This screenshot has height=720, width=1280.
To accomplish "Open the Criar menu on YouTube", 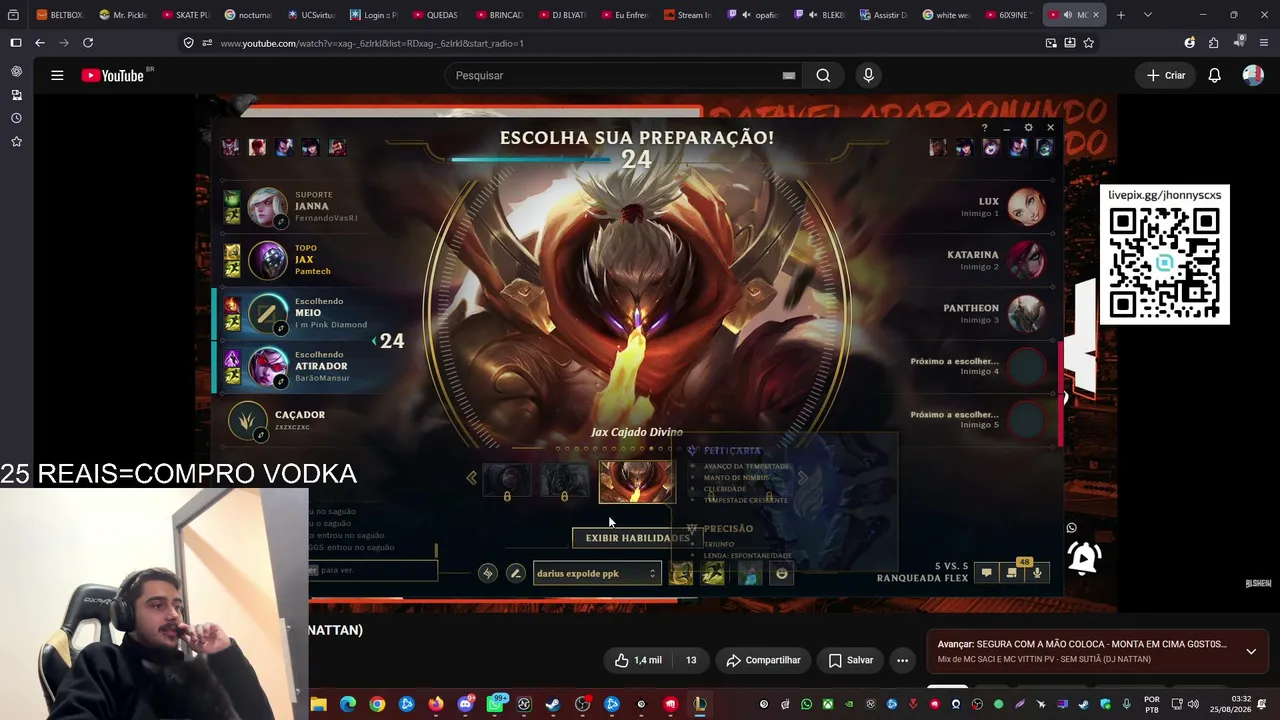I will pos(1166,75).
